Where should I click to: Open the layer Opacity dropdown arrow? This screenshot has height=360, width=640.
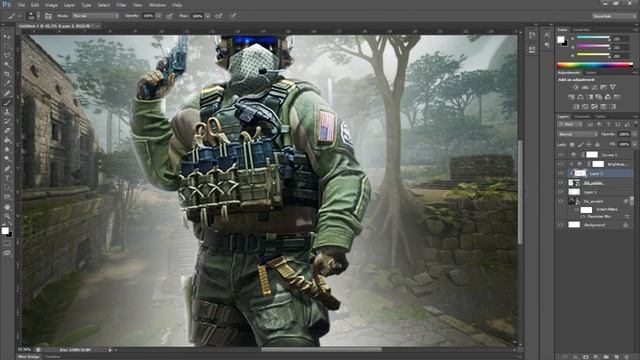(634, 134)
